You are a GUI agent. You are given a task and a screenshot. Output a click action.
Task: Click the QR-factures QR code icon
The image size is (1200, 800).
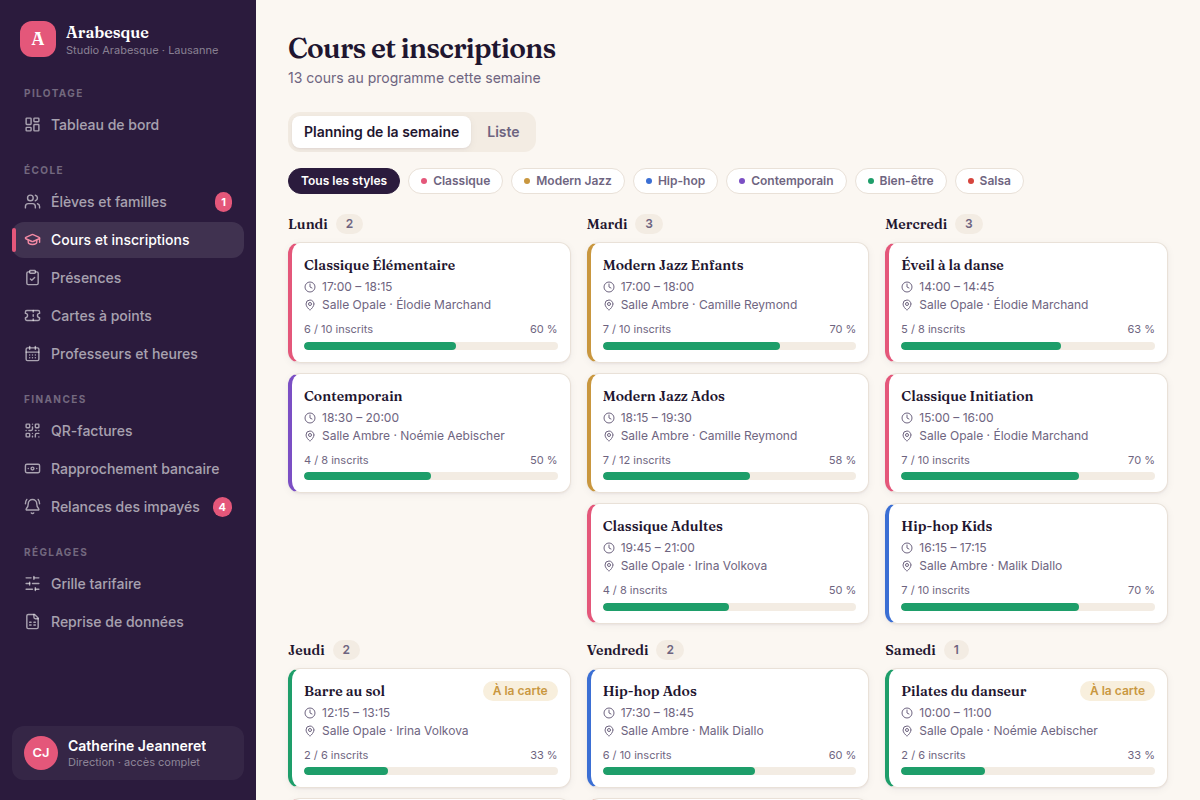32,431
